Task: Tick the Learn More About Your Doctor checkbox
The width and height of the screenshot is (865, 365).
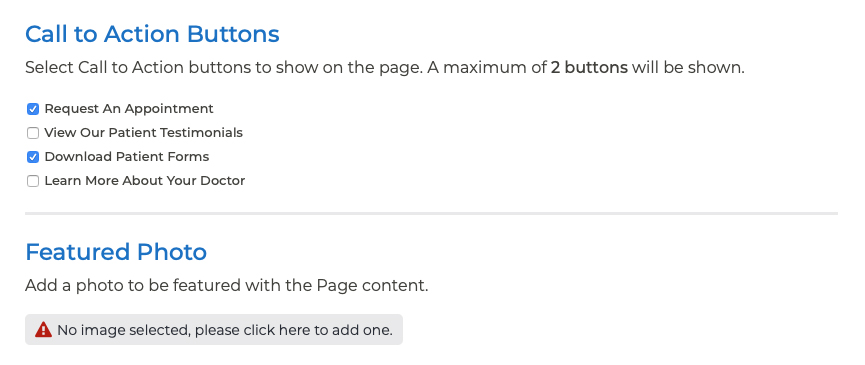Action: [33, 181]
